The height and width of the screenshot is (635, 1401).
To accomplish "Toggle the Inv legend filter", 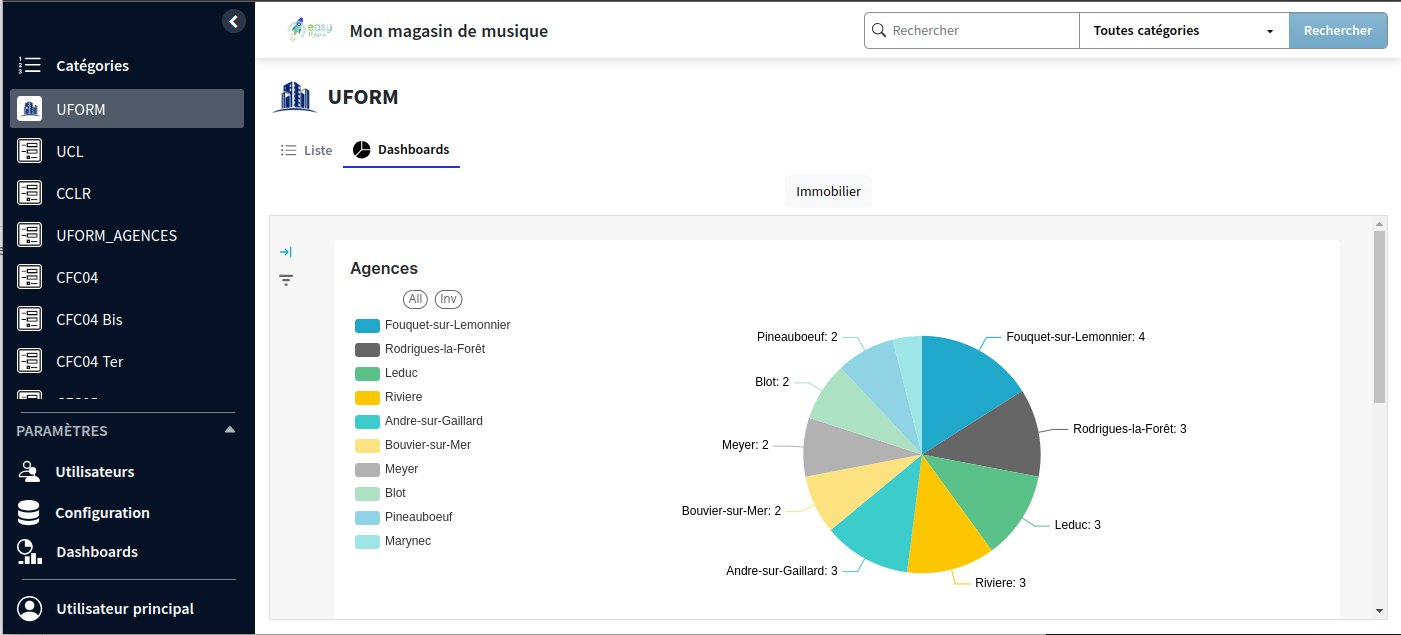I will (448, 299).
